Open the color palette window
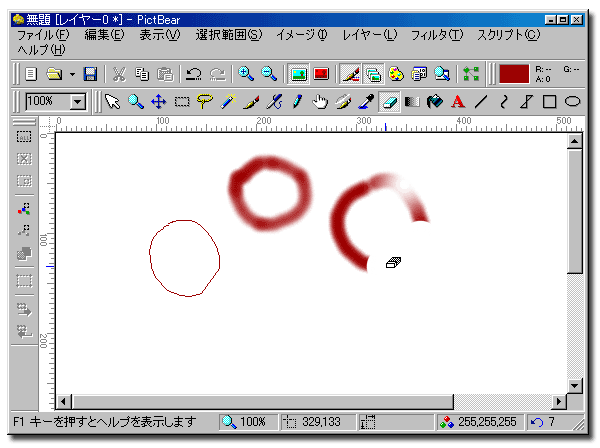 click(x=396, y=74)
